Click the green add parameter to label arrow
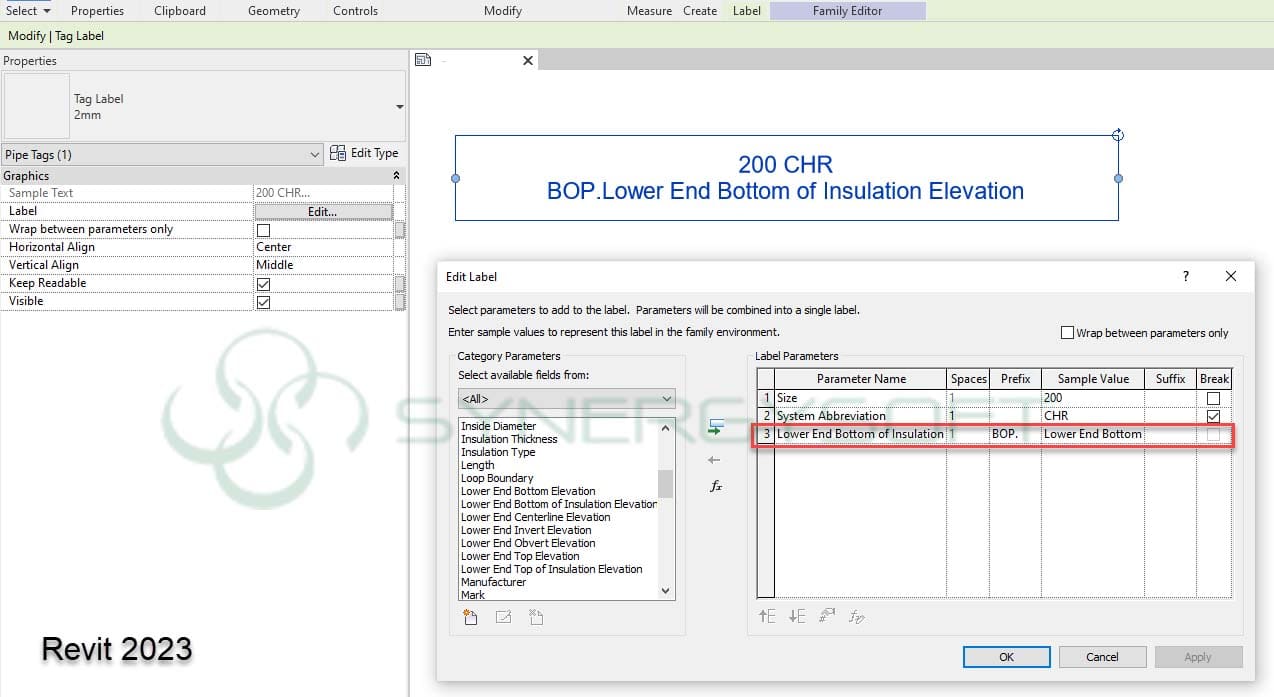The height and width of the screenshot is (697, 1274). pos(715,428)
